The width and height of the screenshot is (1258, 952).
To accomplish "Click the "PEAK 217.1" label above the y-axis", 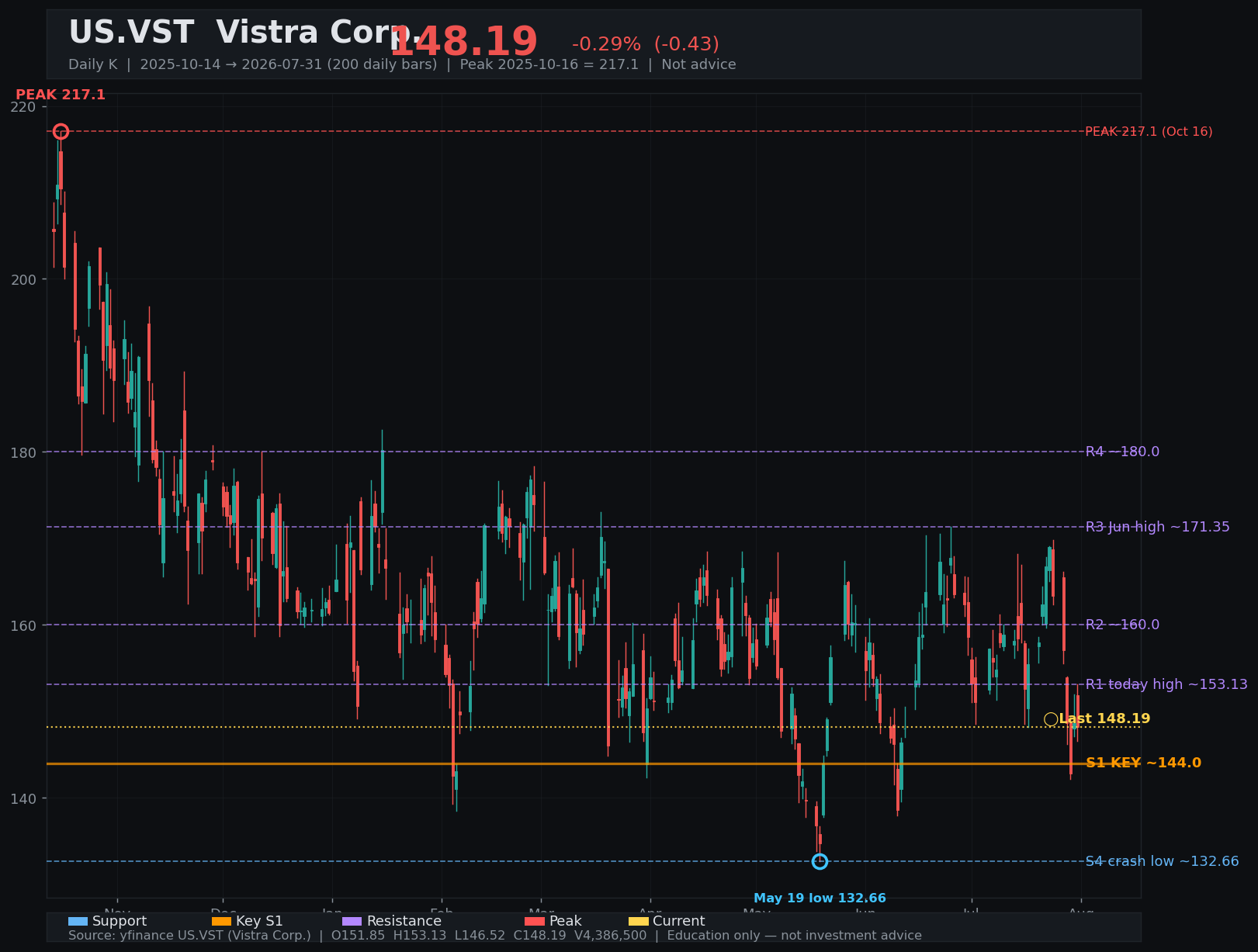I will click(61, 95).
